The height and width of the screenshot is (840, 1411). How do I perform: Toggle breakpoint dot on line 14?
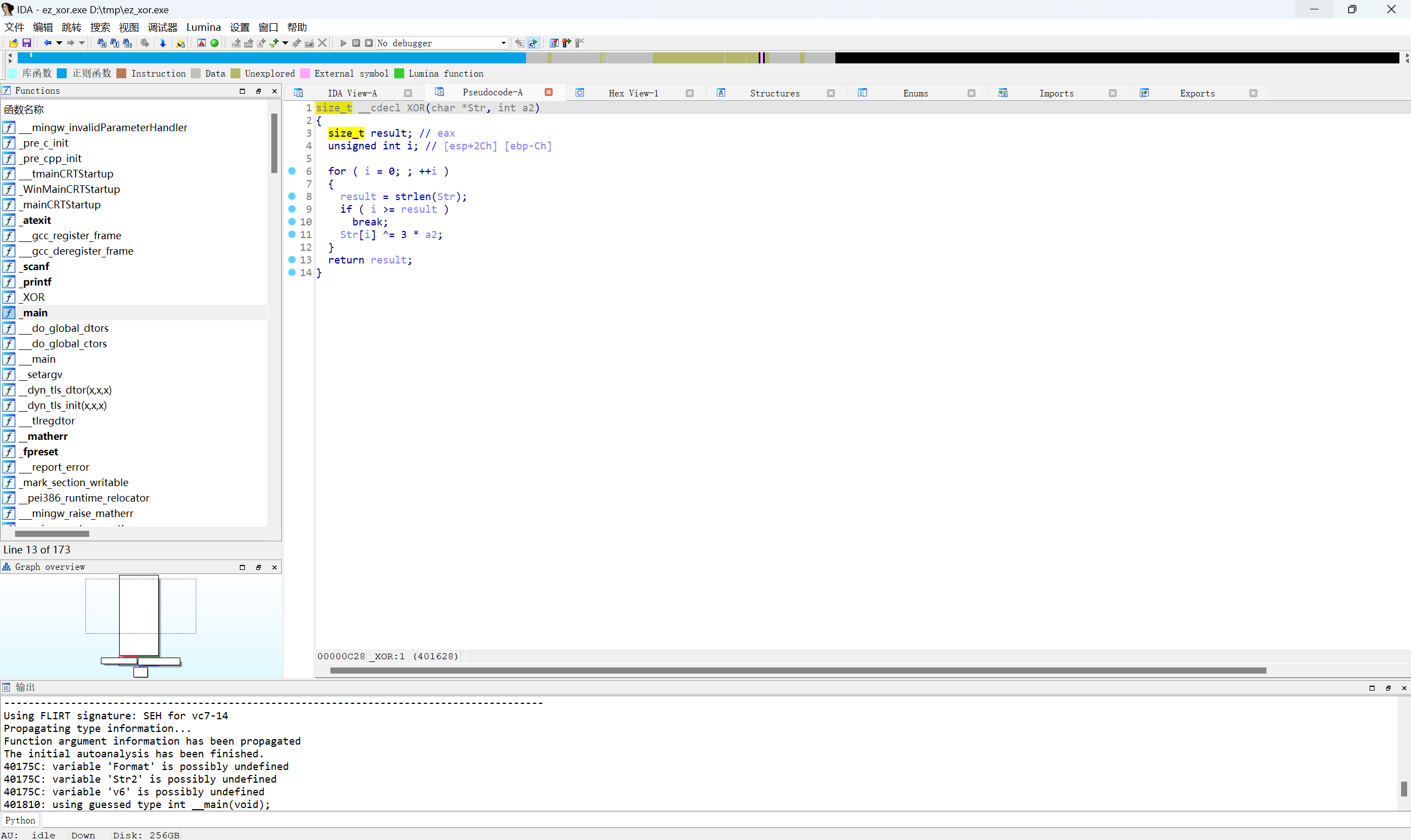(292, 272)
